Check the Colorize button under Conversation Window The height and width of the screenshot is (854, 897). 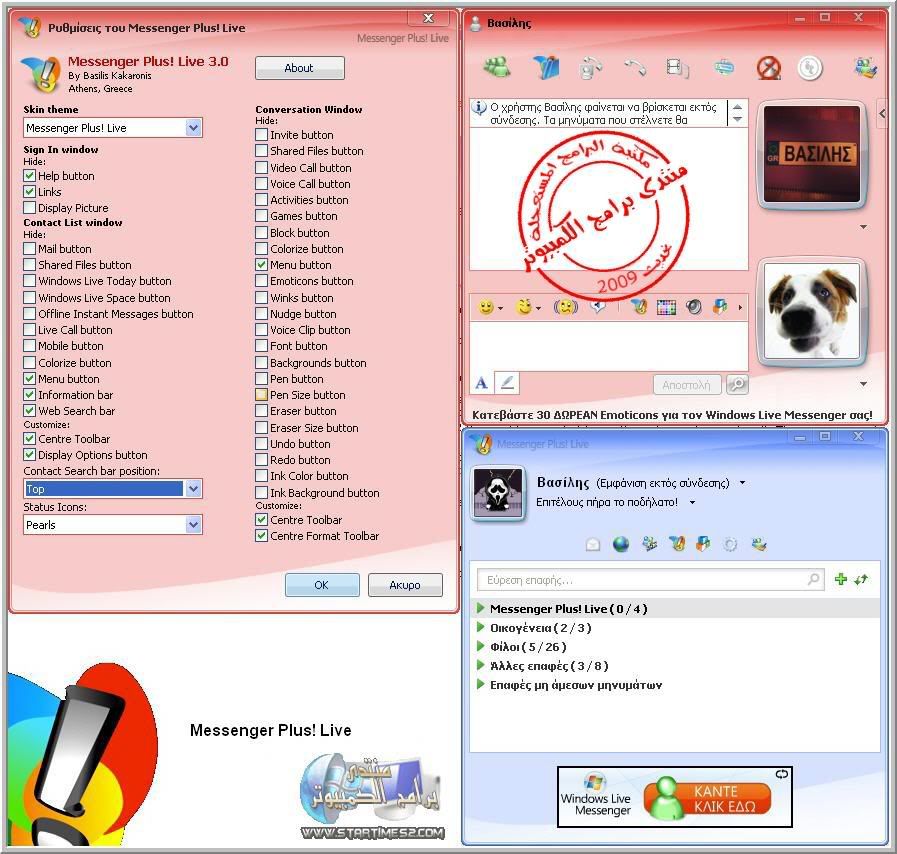pyautogui.click(x=261, y=249)
